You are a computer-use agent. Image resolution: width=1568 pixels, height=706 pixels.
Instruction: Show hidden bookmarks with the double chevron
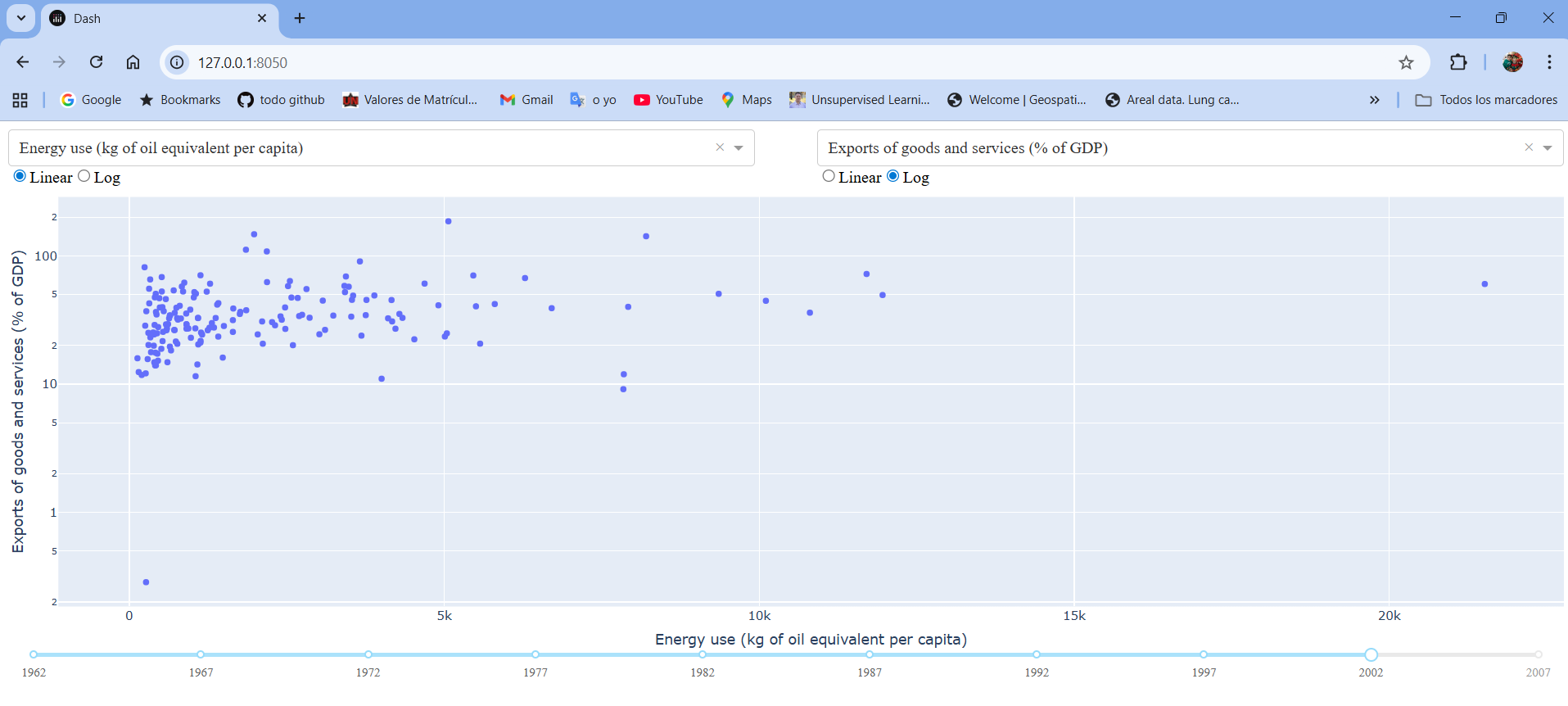1374,100
